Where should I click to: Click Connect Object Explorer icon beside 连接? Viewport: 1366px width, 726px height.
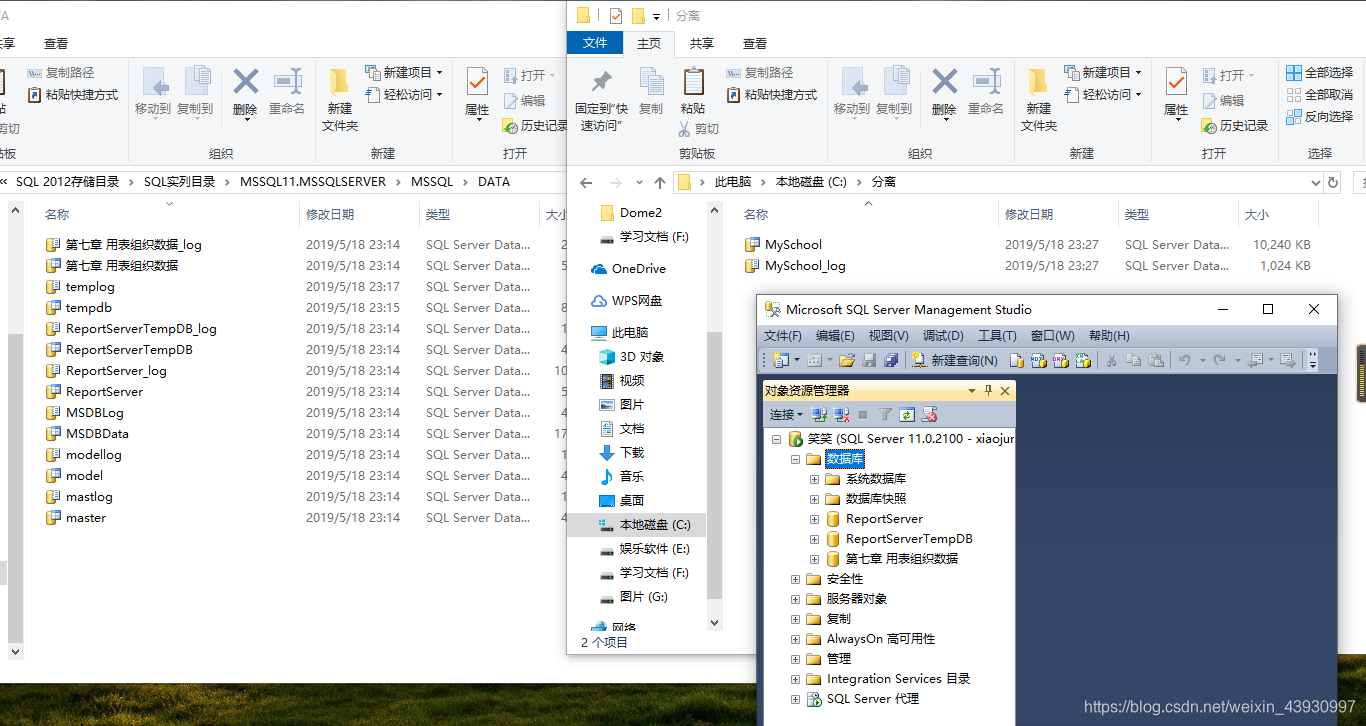(819, 415)
